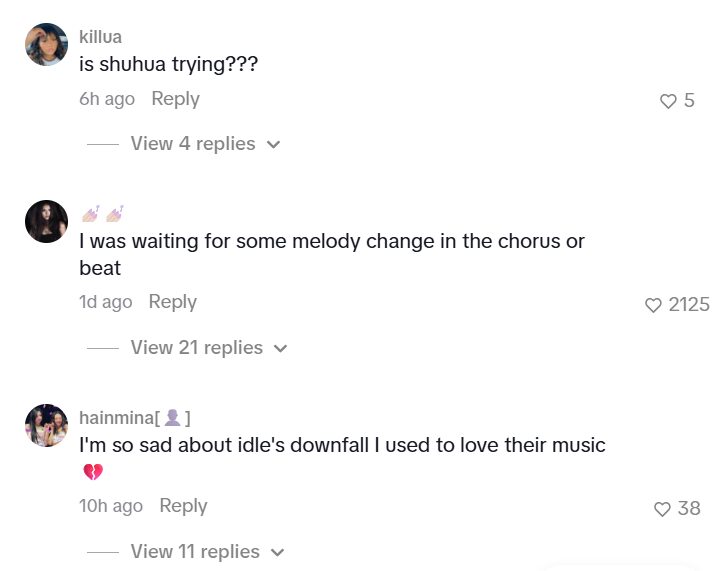Click the chevron next to 4 replies

(273, 144)
